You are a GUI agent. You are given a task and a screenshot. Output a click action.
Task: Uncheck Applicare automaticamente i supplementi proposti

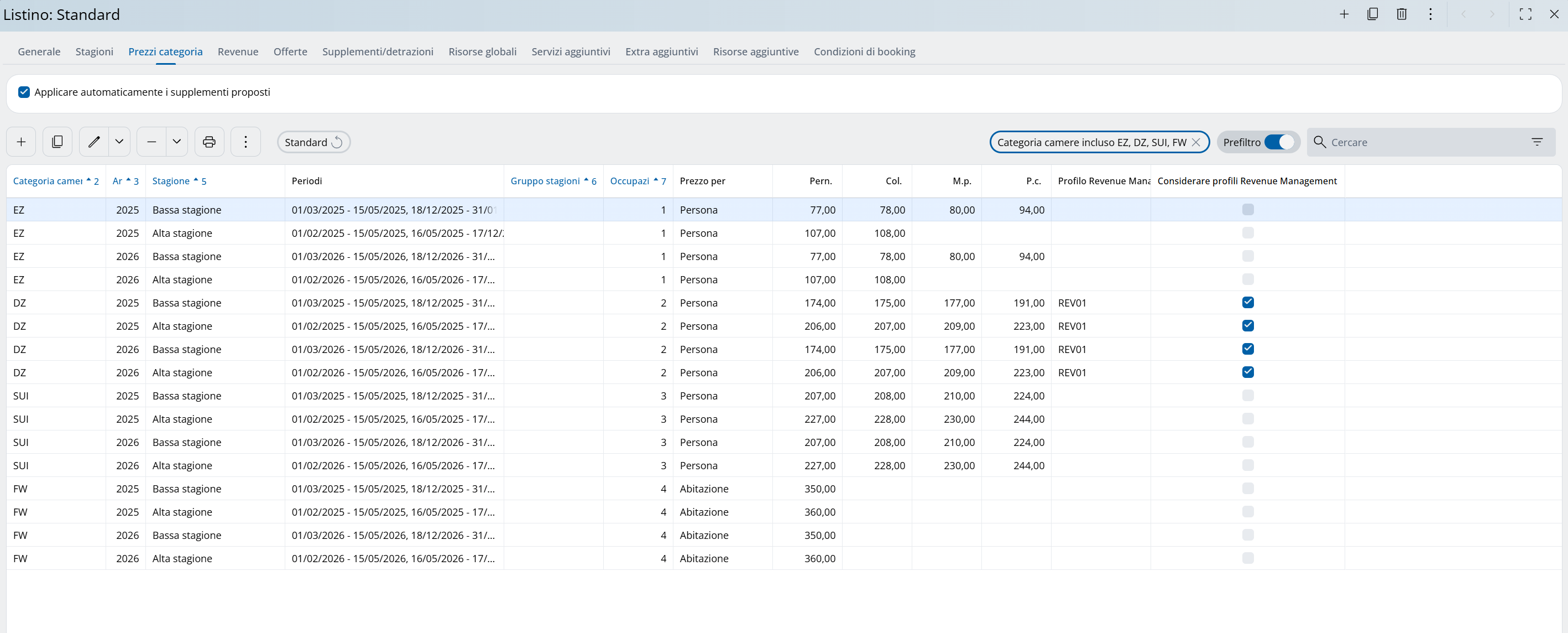point(24,92)
